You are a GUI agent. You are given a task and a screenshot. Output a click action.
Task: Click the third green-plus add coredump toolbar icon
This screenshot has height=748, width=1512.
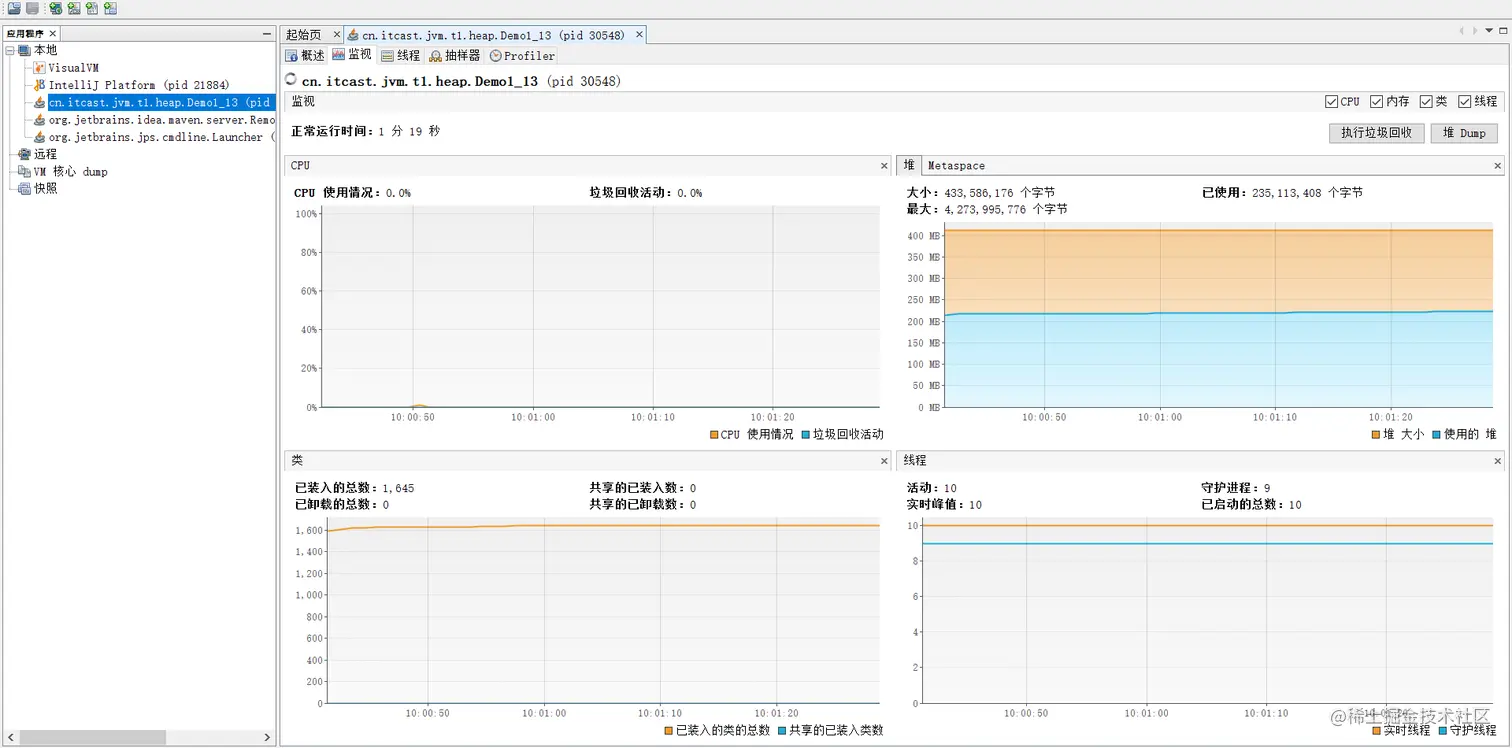92,8
